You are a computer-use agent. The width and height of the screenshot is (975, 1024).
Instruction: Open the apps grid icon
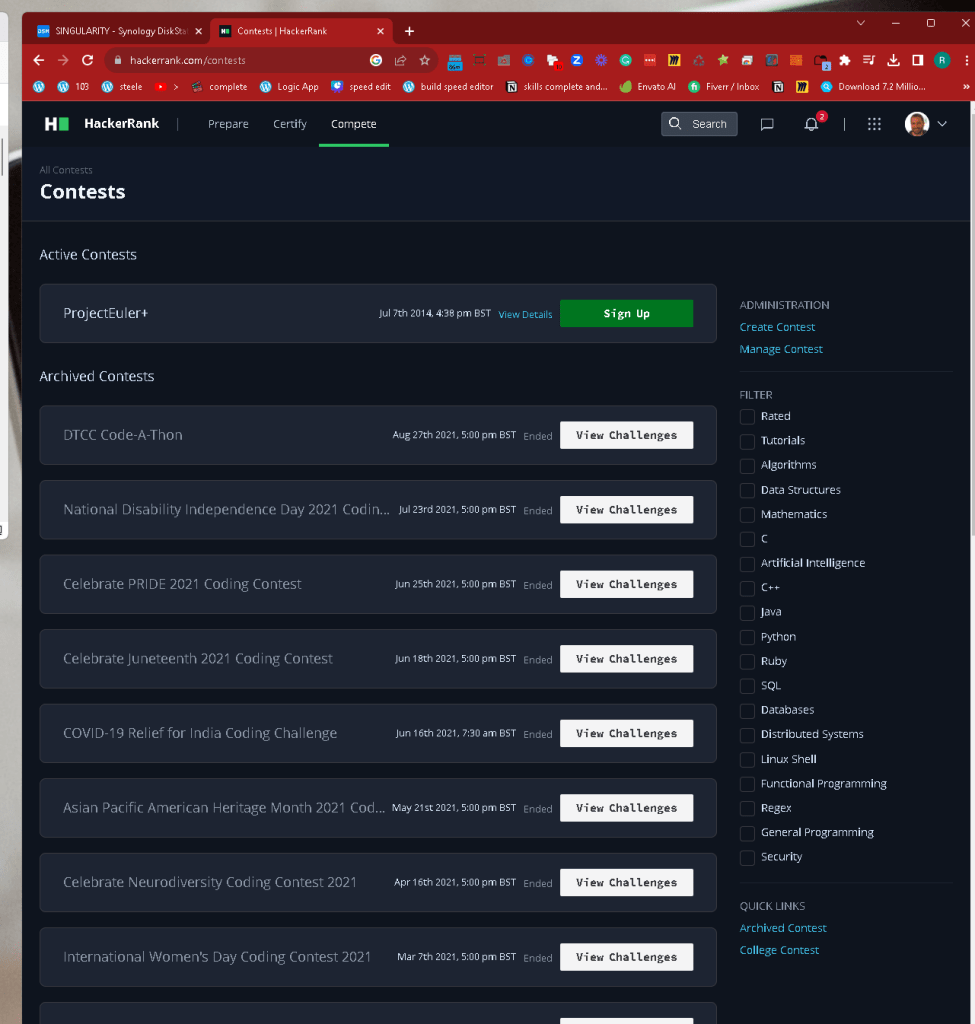[x=874, y=124]
